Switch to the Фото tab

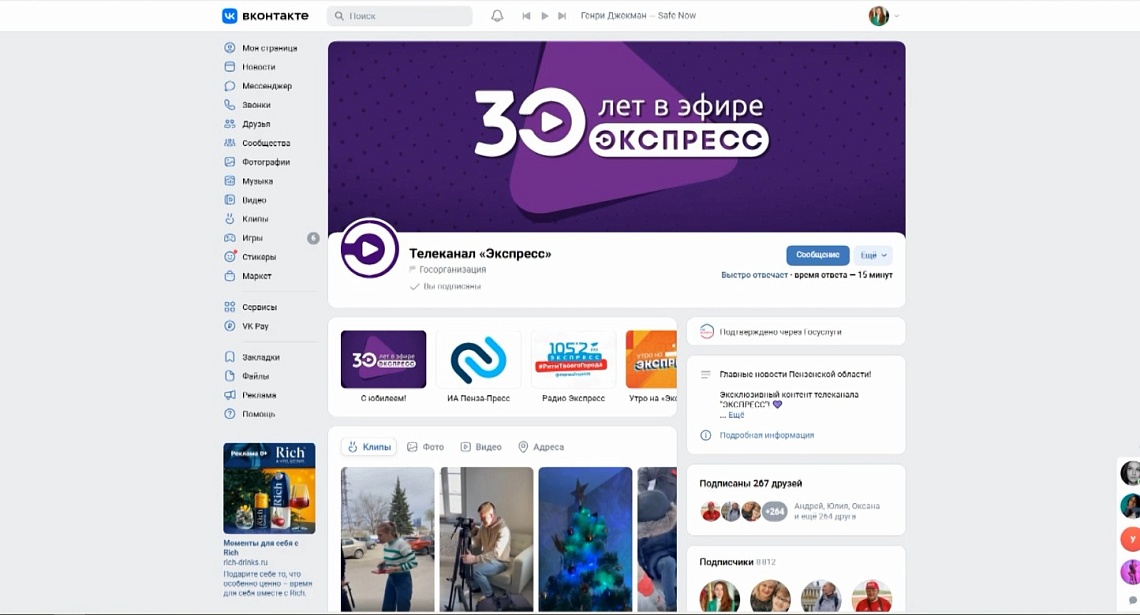(x=425, y=447)
